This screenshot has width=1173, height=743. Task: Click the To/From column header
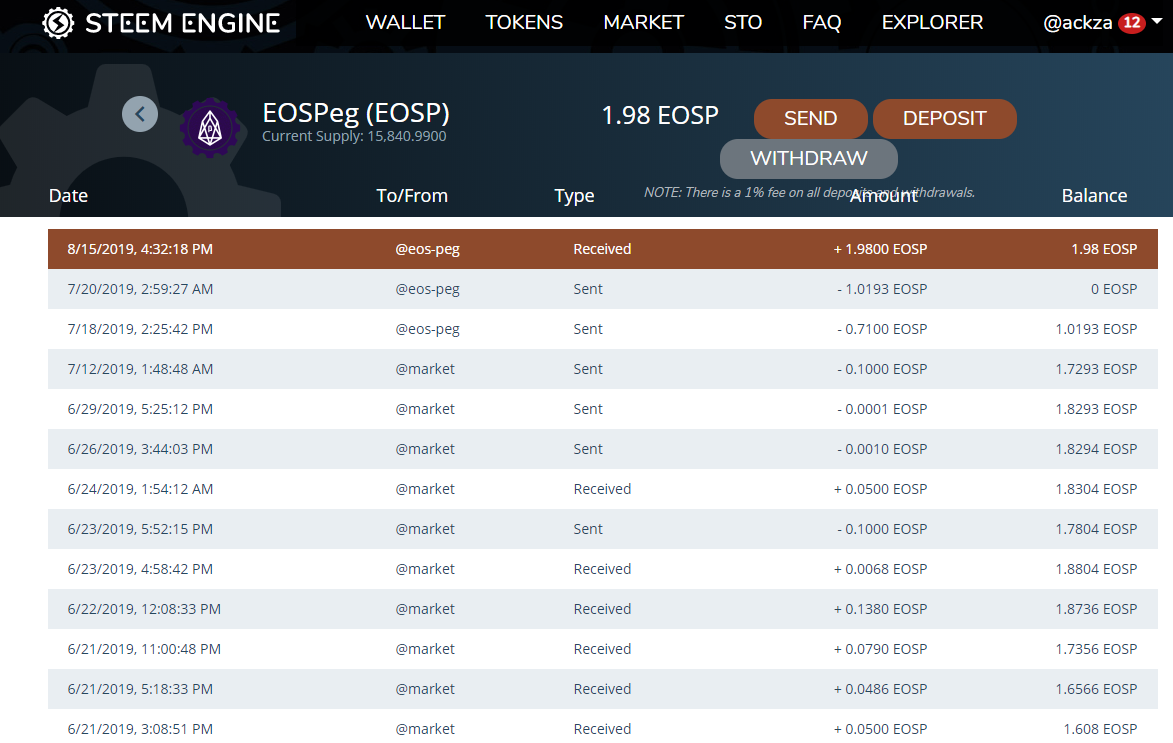pyautogui.click(x=412, y=195)
